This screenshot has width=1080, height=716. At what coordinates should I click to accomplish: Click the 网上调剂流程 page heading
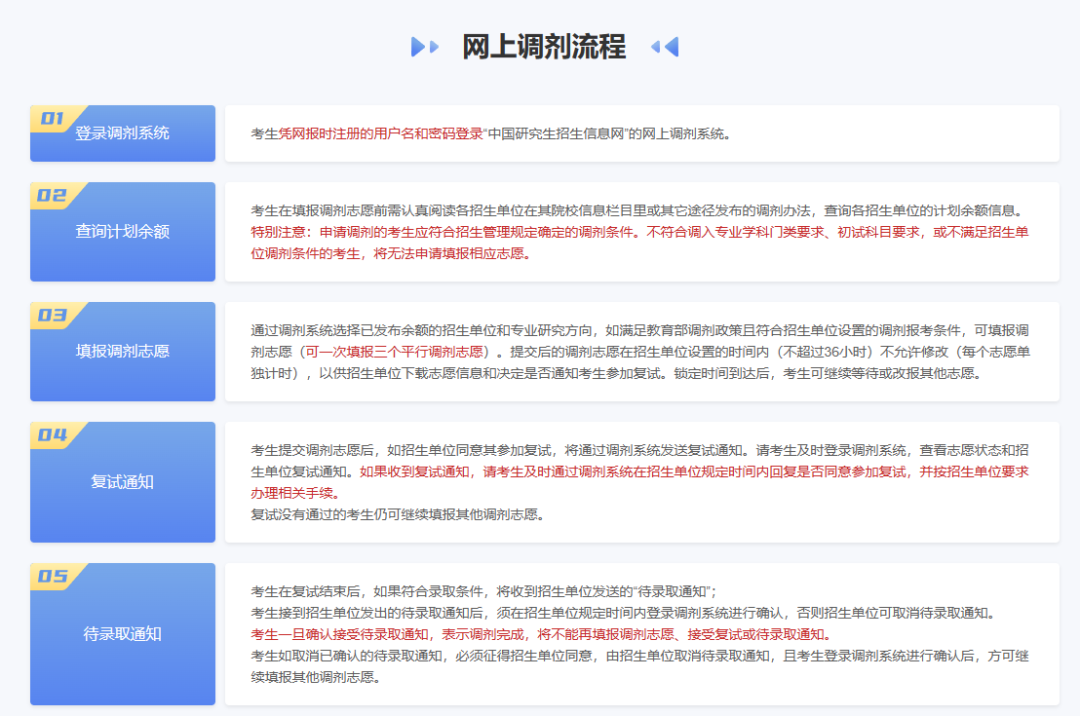[x=543, y=46]
